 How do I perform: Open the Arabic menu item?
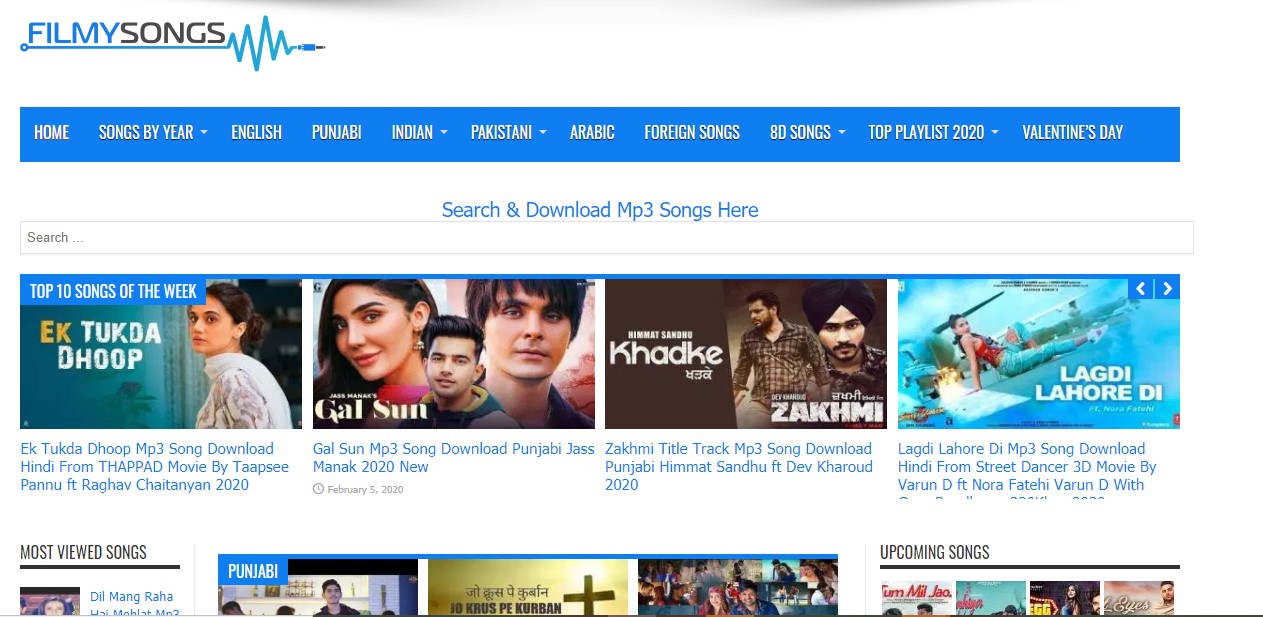592,132
